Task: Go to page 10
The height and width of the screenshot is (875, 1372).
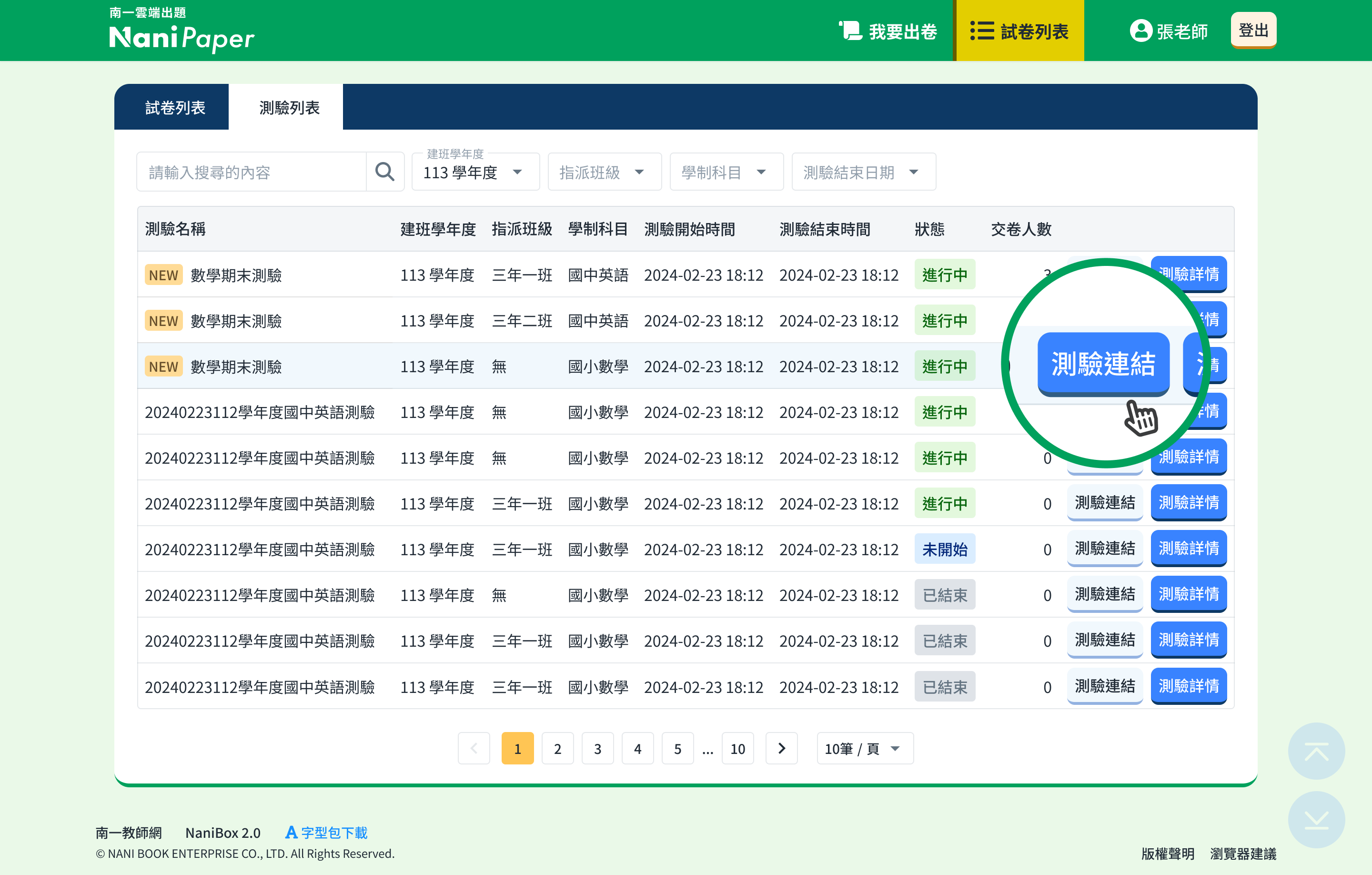Action: (737, 748)
